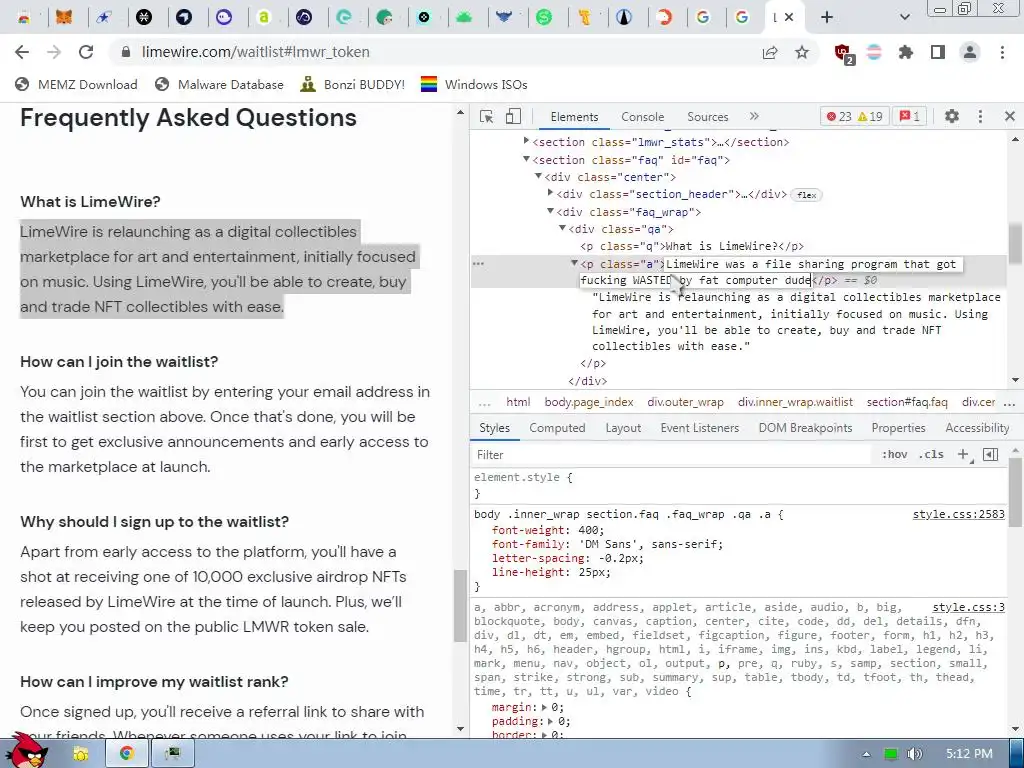Open the profile avatar menu

[970, 52]
